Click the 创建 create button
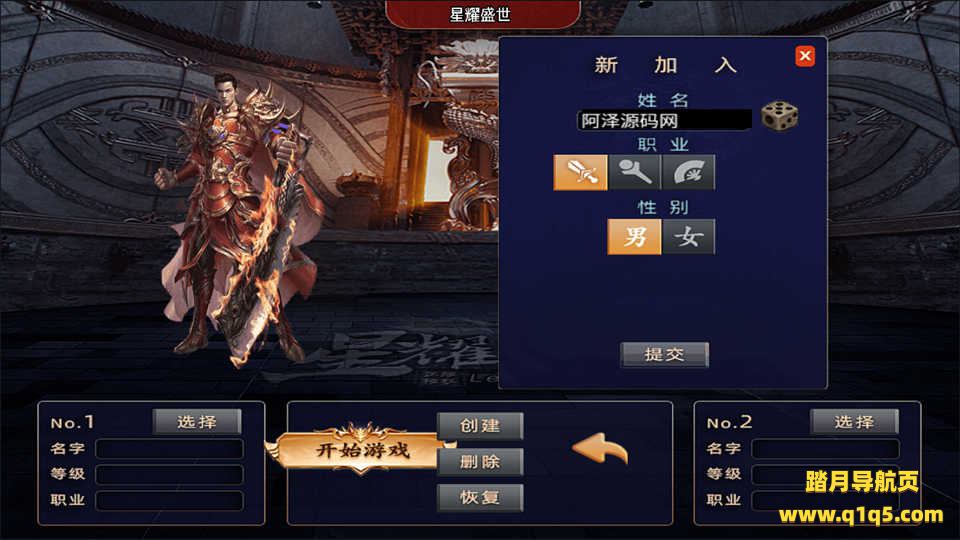Screen dimensions: 960x540 coord(480,426)
